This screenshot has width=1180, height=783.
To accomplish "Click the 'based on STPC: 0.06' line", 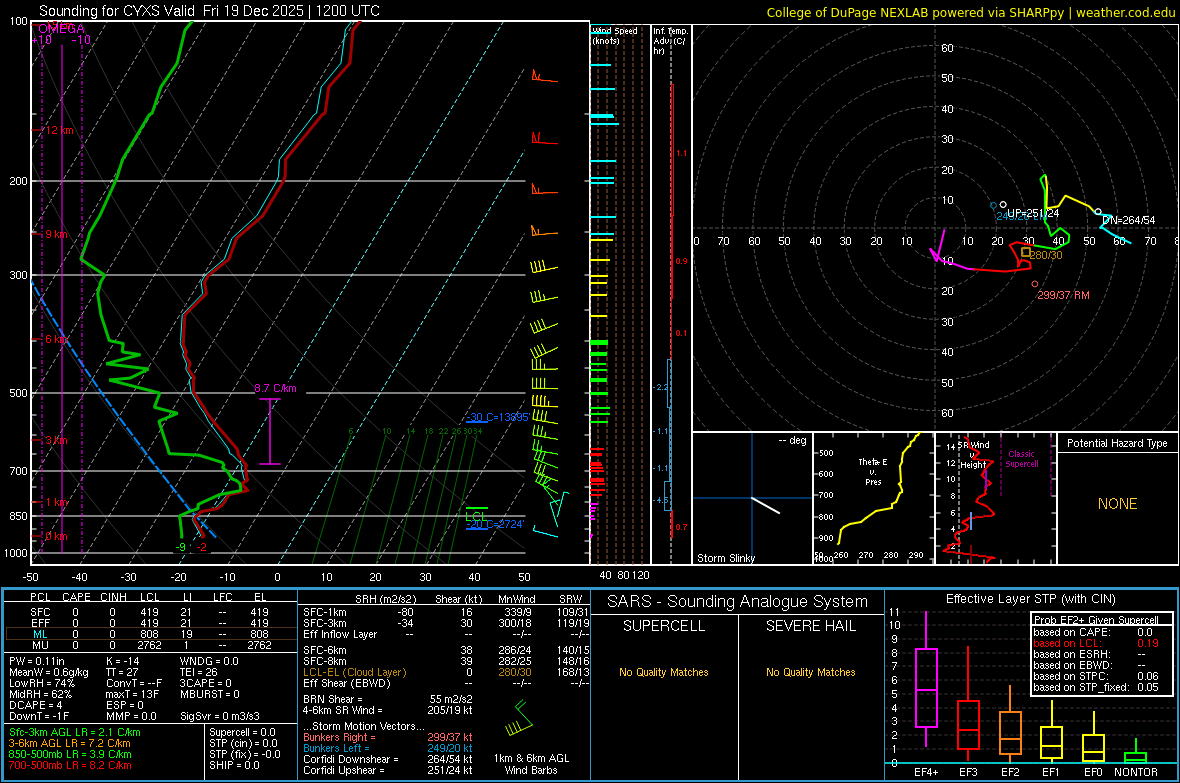I will click(x=1096, y=676).
